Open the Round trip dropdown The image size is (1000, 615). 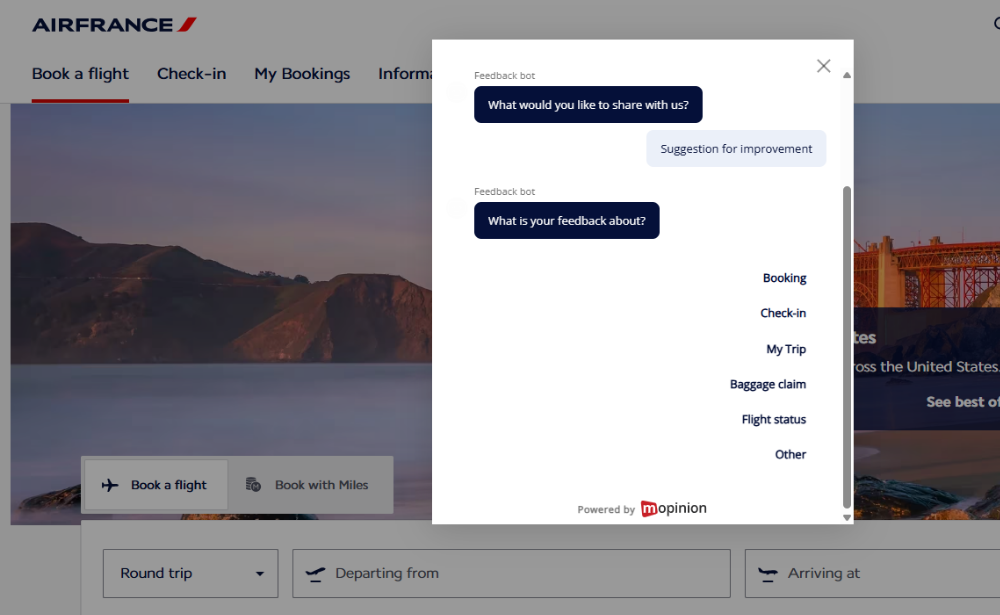click(x=190, y=573)
